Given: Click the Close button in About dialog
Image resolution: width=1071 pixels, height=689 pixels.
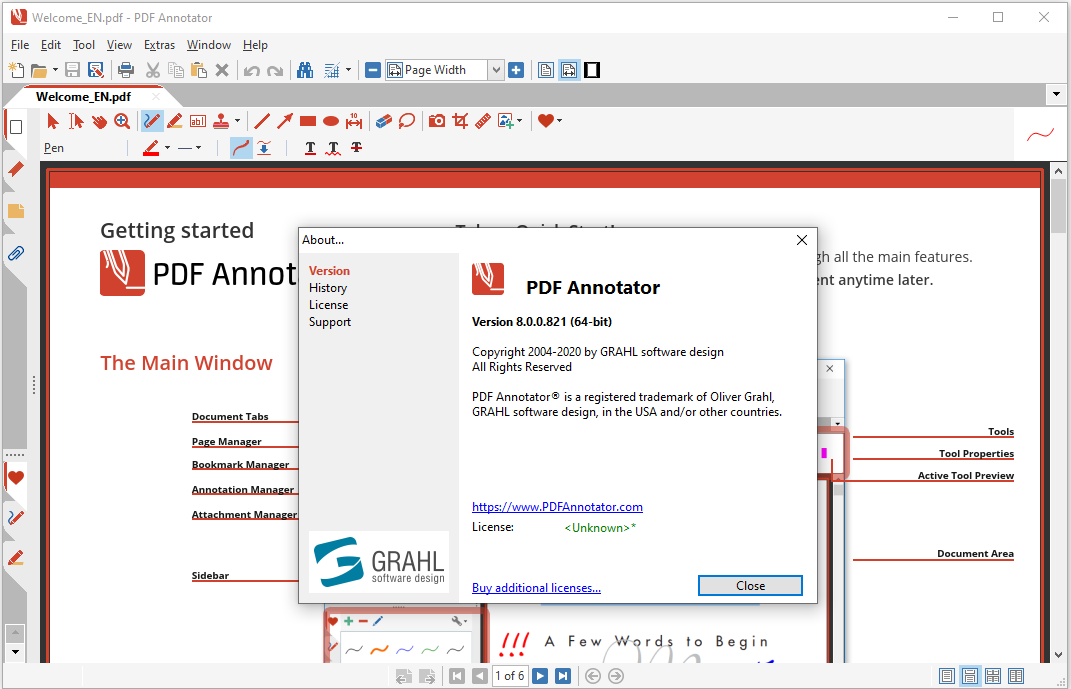Looking at the screenshot, I should point(750,586).
